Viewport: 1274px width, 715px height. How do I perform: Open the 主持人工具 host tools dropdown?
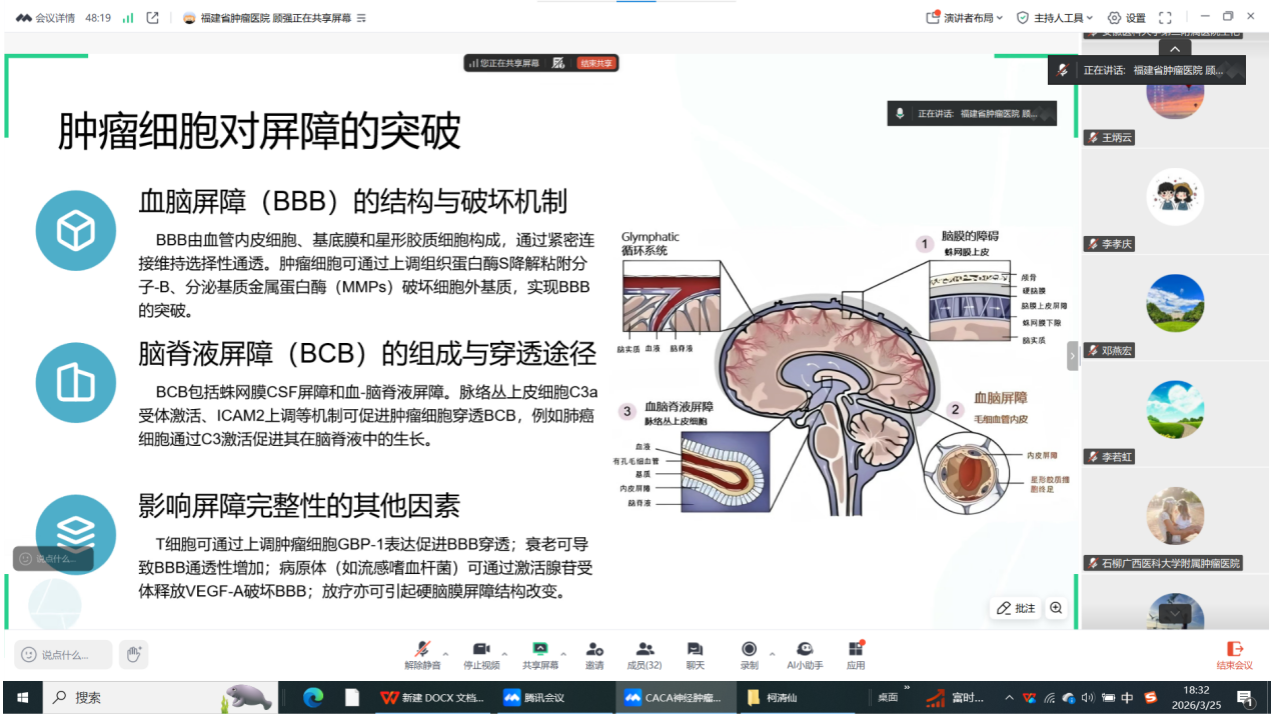[x=1055, y=18]
